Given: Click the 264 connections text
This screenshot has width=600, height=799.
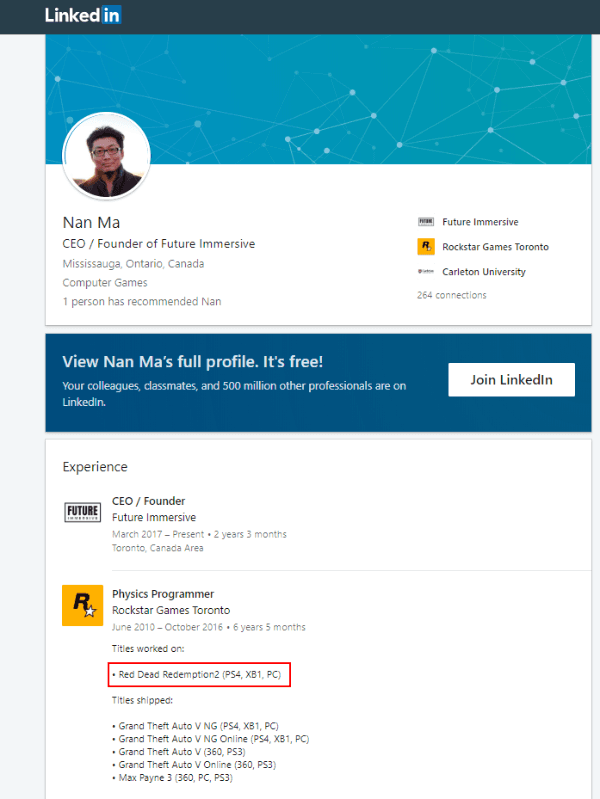Looking at the screenshot, I should pyautogui.click(x=452, y=295).
